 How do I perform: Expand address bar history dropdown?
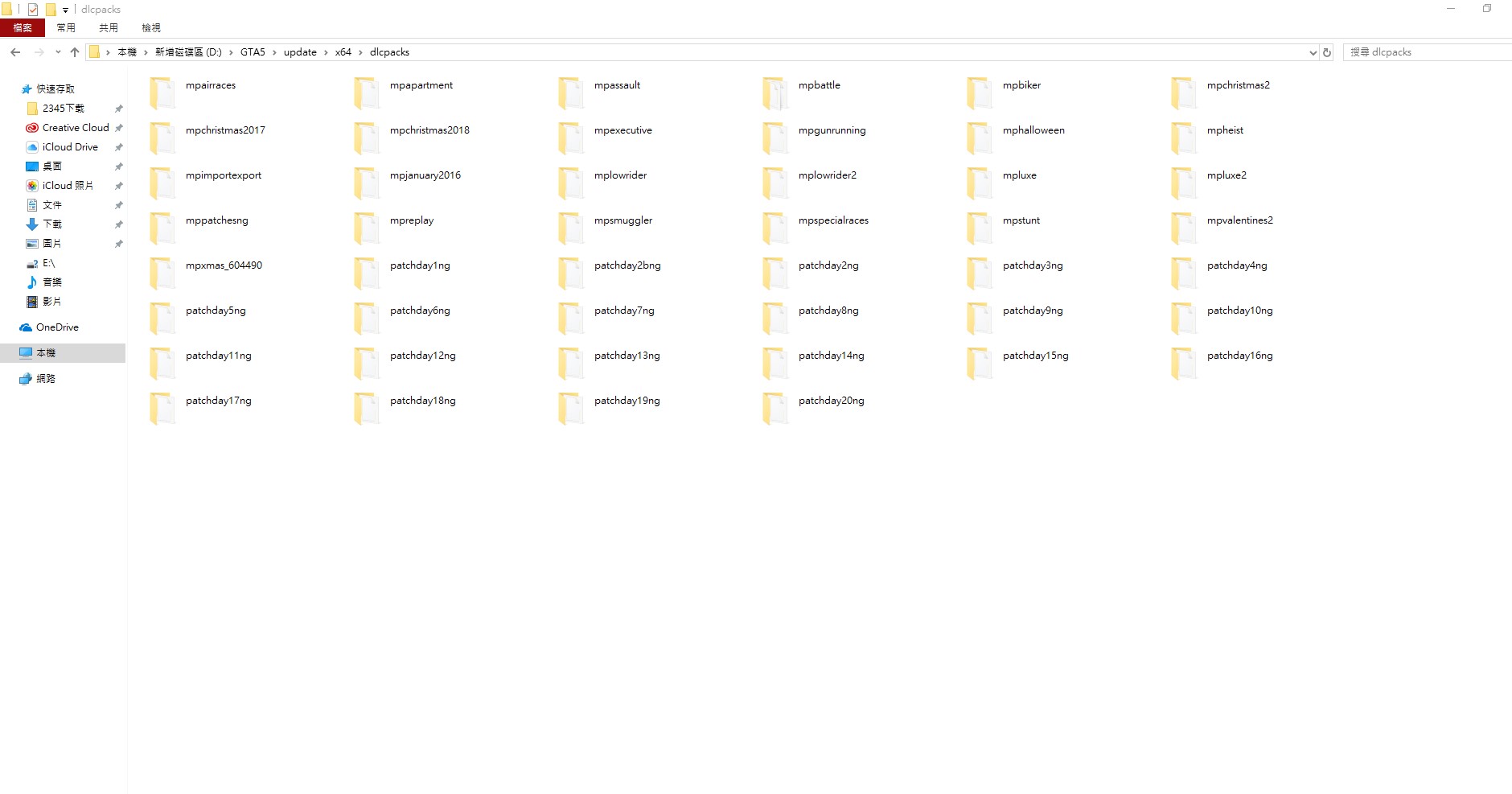1313,52
